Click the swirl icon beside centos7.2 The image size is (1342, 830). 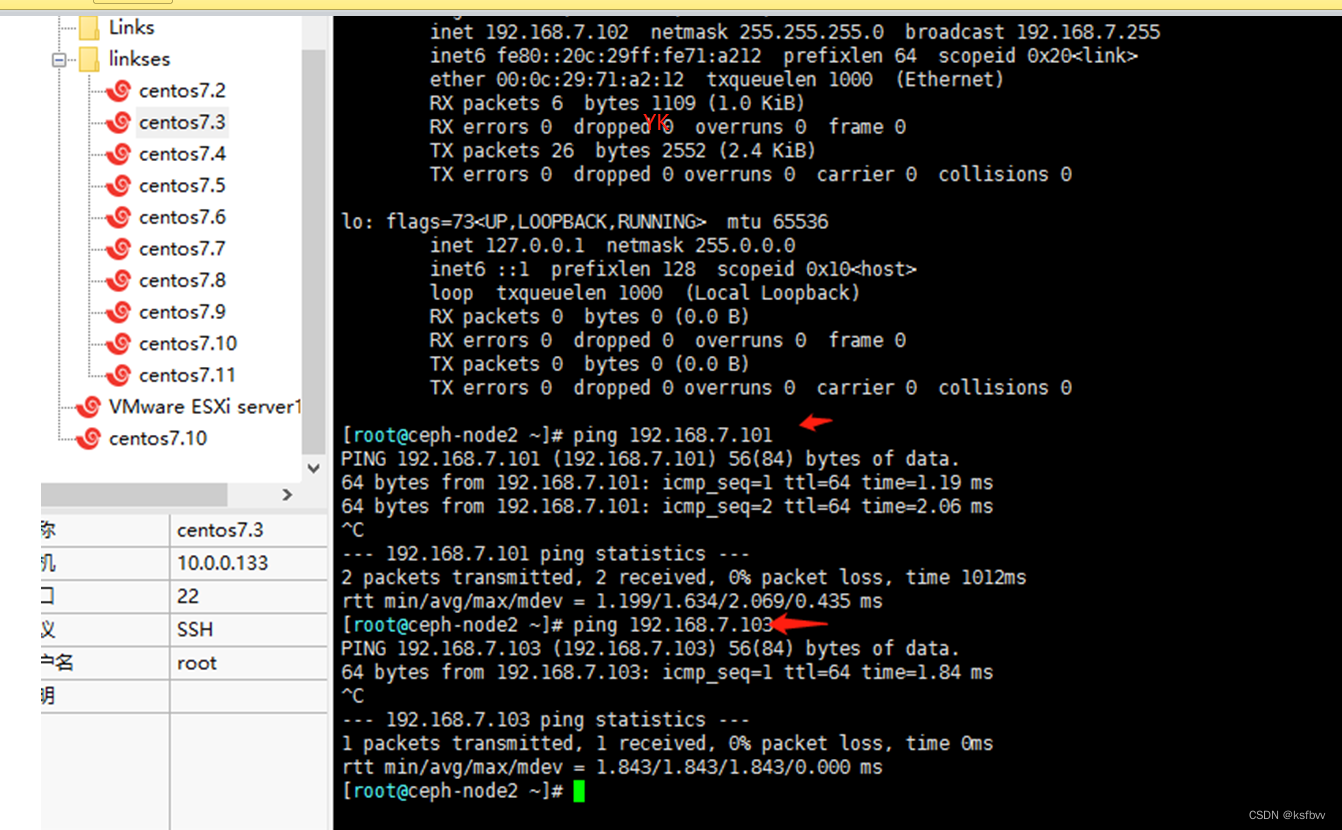(119, 91)
